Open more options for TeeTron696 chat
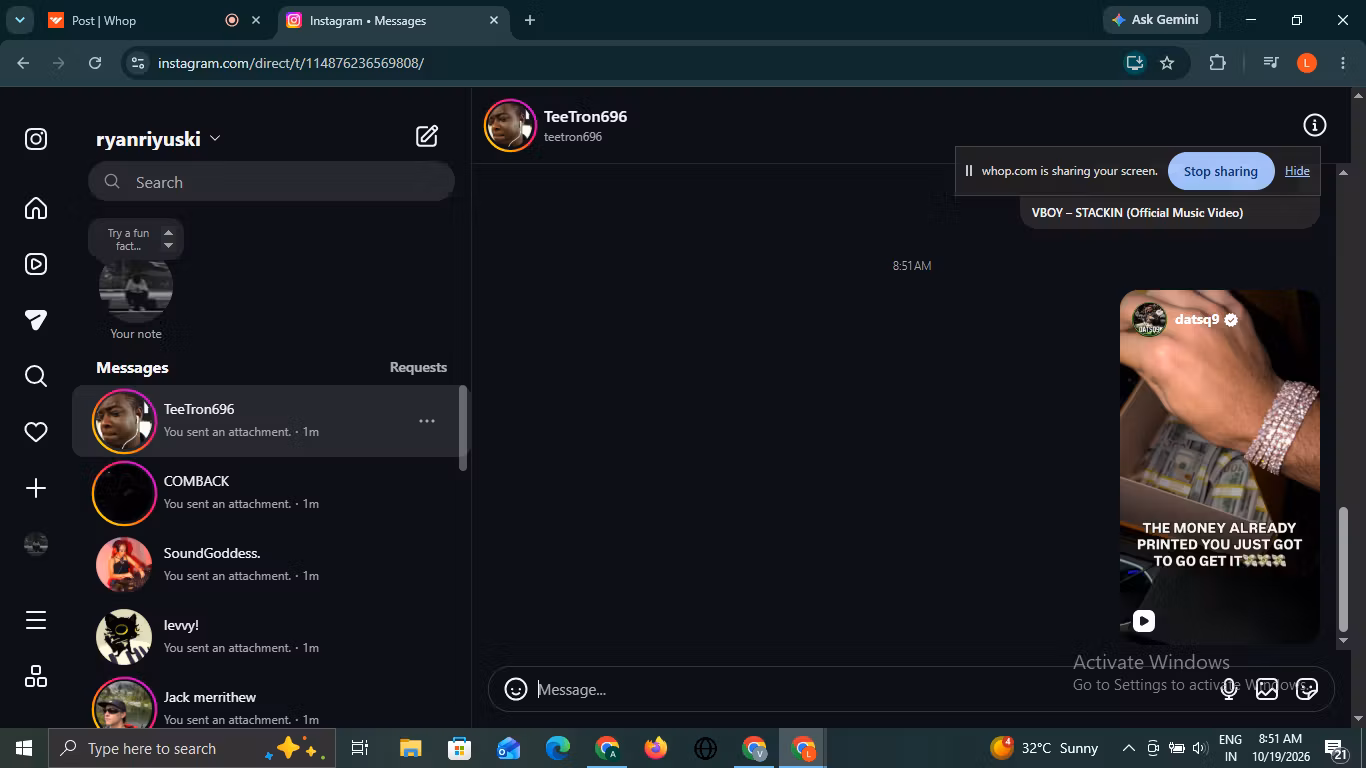Viewport: 1366px width, 768px height. click(427, 421)
